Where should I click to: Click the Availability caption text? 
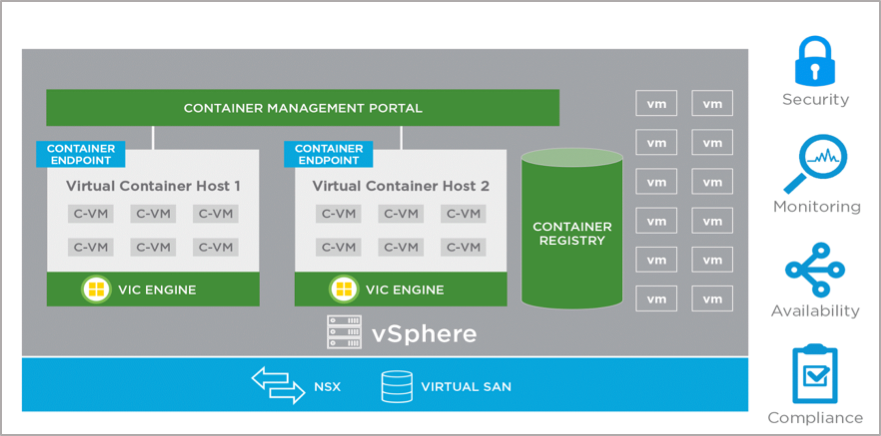[815, 311]
